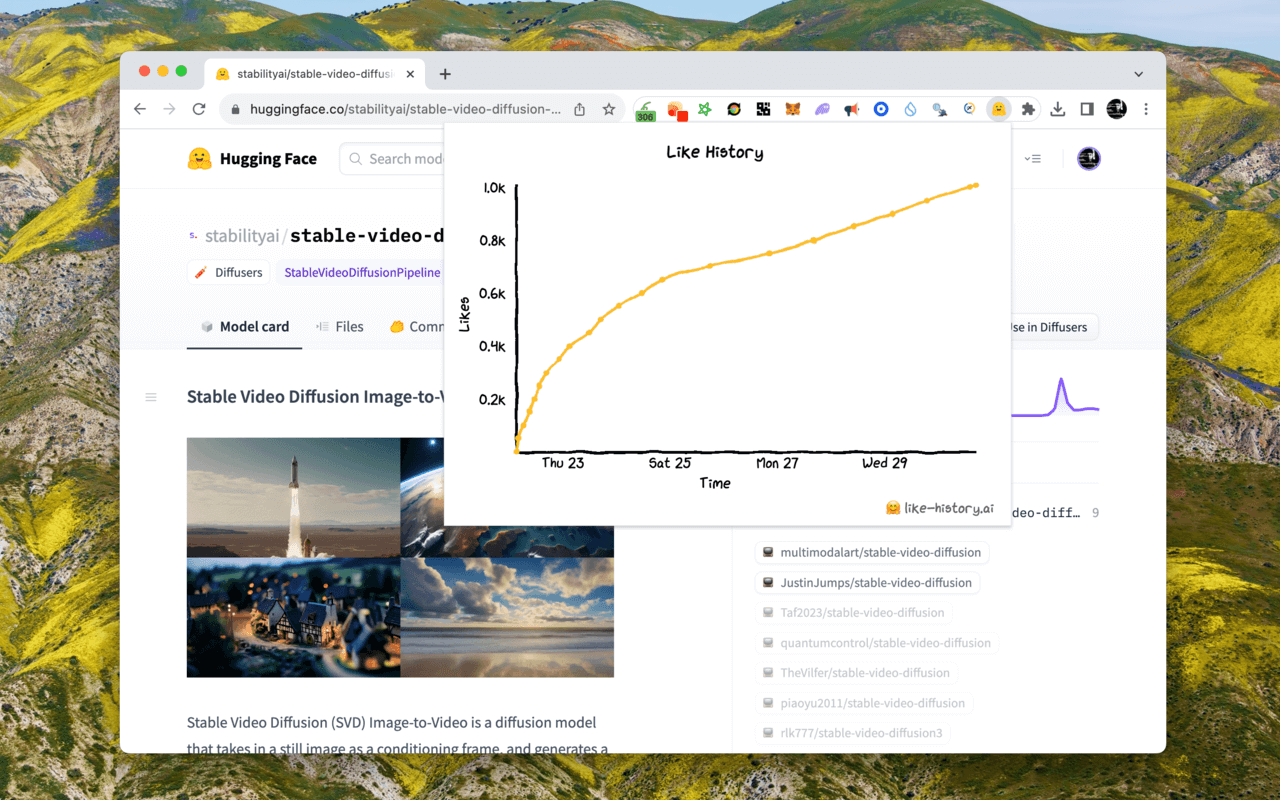This screenshot has width=1280, height=800.
Task: Expand the tab search chevron
Action: click(1138, 74)
